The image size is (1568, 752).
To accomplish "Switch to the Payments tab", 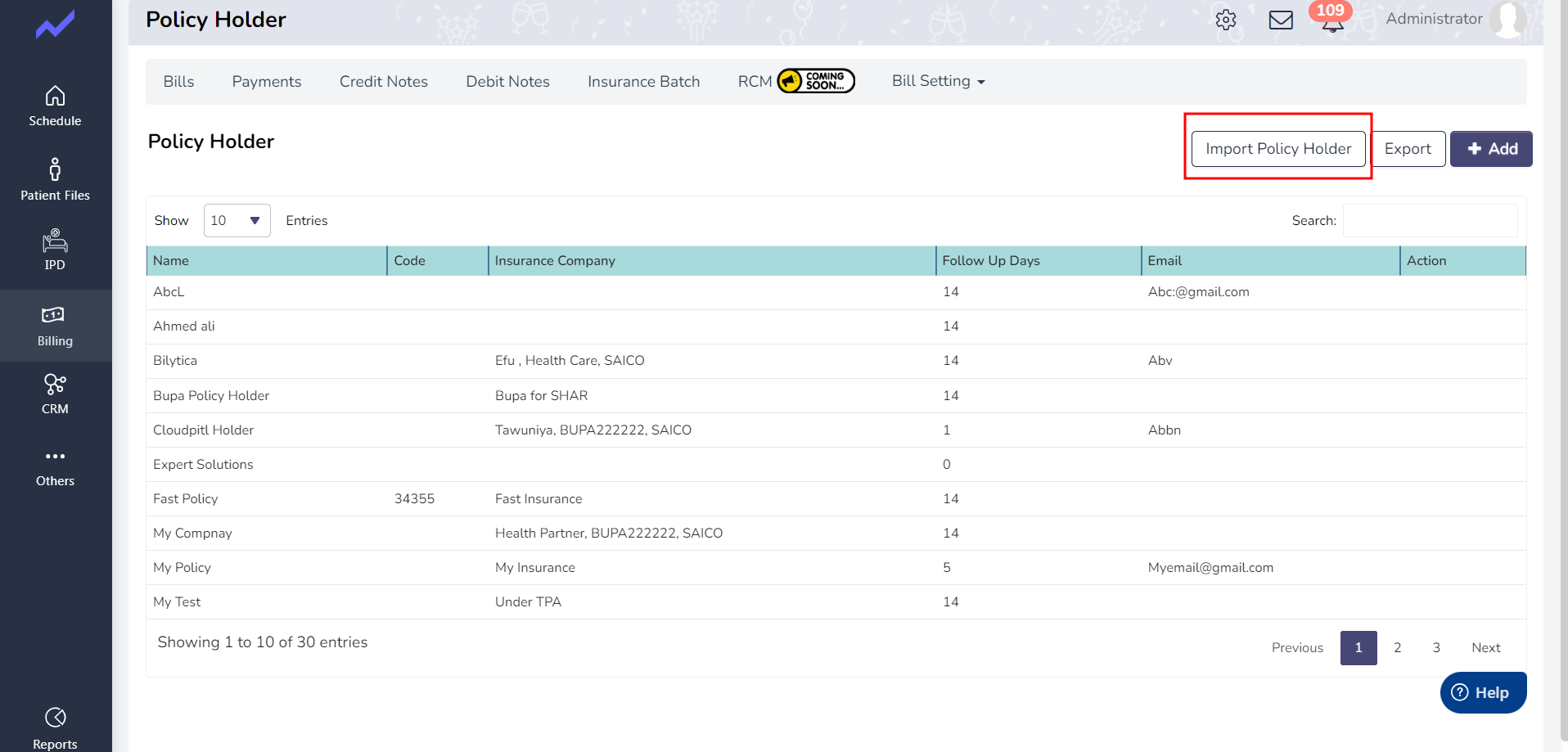I will pos(267,82).
